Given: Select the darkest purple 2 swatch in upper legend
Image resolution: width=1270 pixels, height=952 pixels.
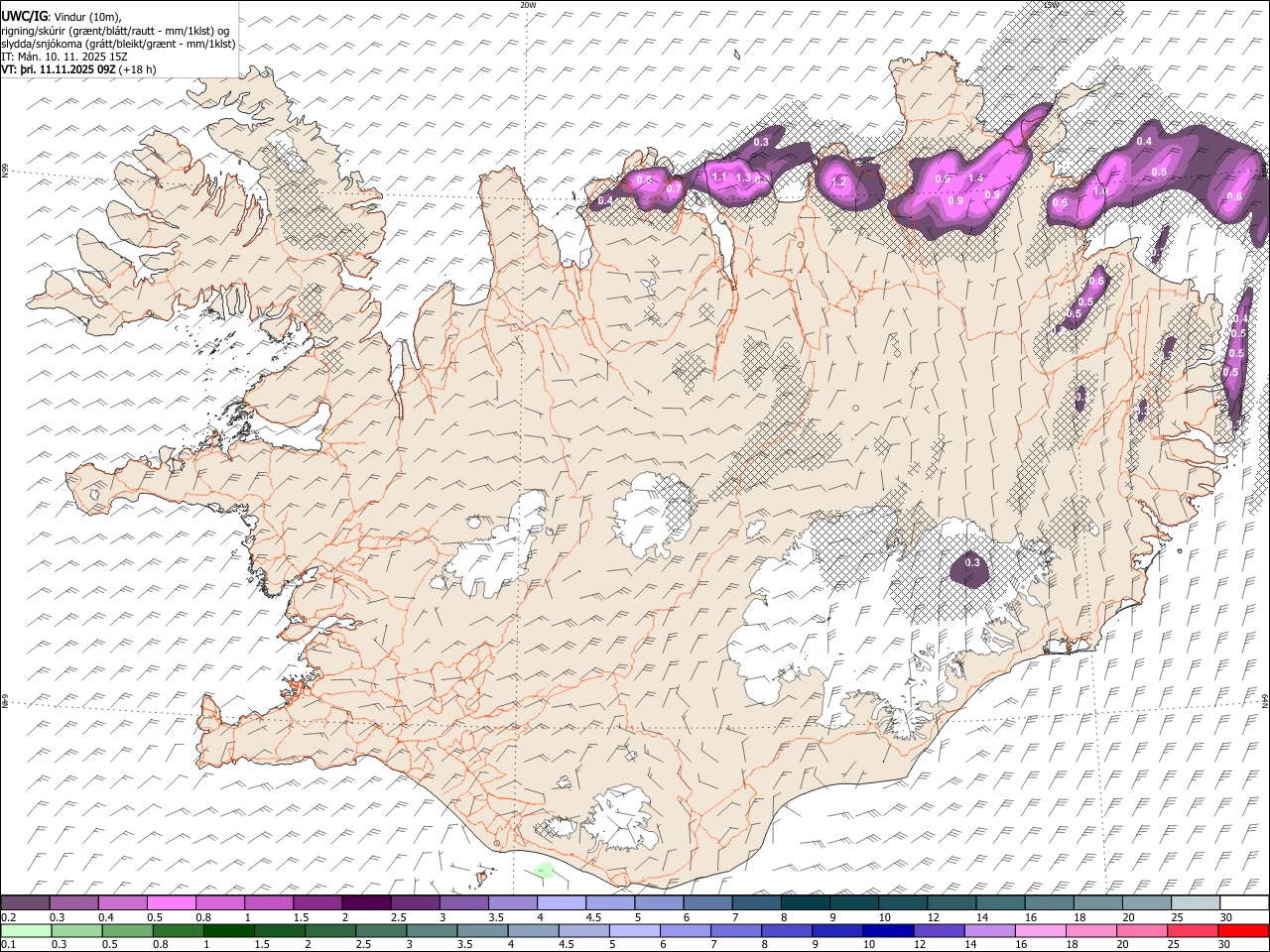Looking at the screenshot, I should (366, 902).
